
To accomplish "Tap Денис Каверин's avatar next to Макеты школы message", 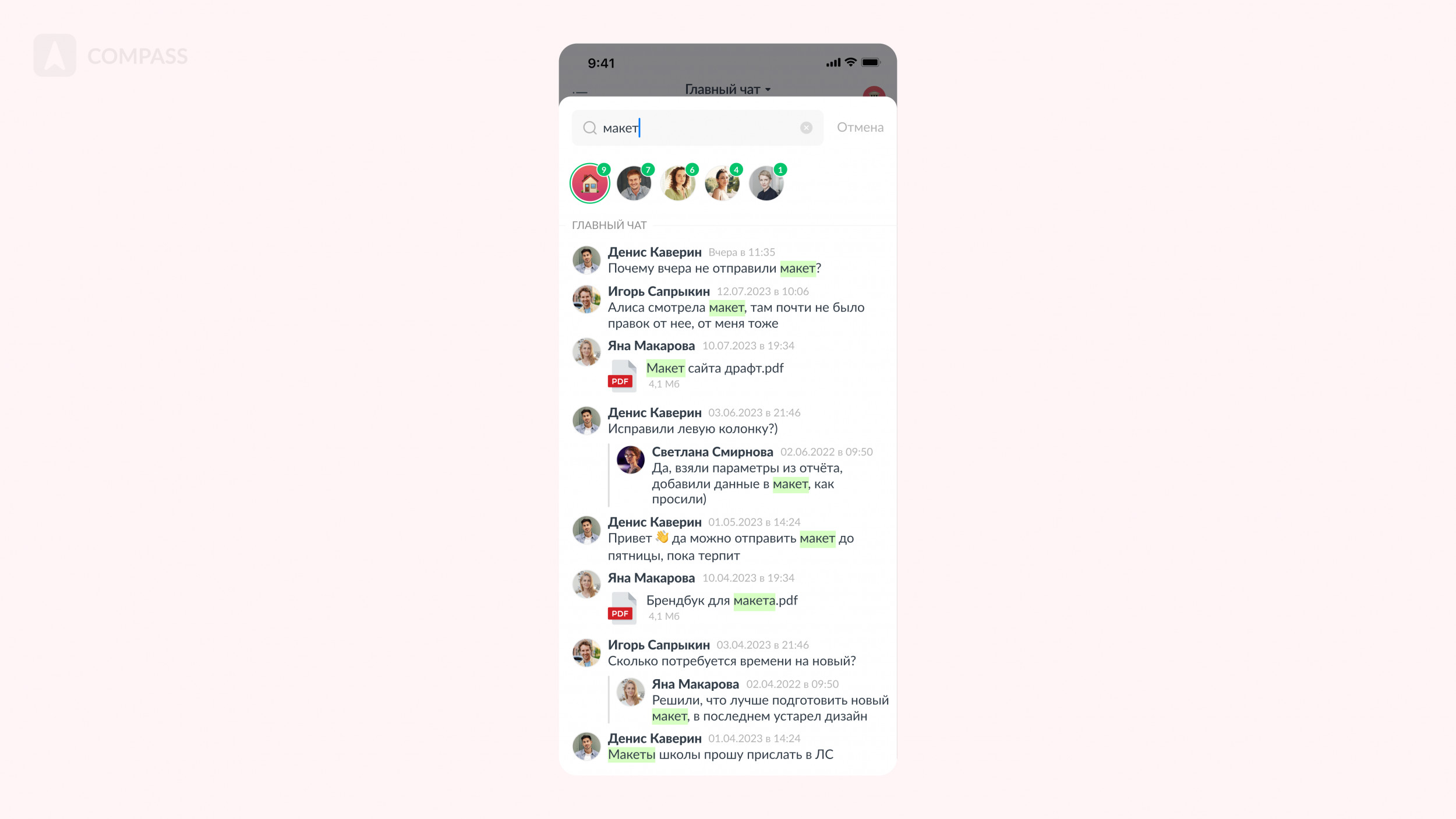I will click(x=586, y=746).
